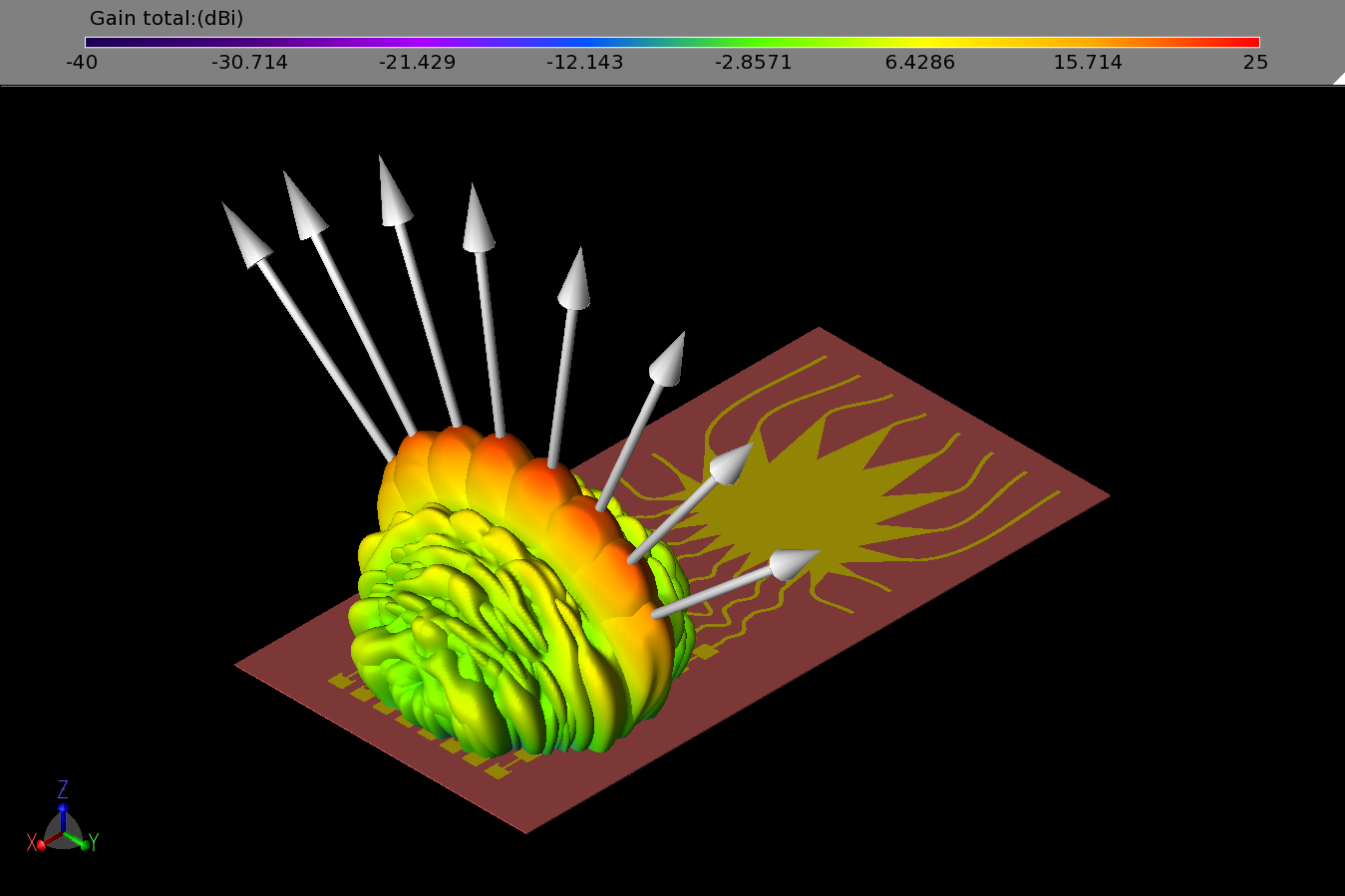Screen dimensions: 1345x896
Task: Open options on the -40 scale label
Action: [83, 62]
